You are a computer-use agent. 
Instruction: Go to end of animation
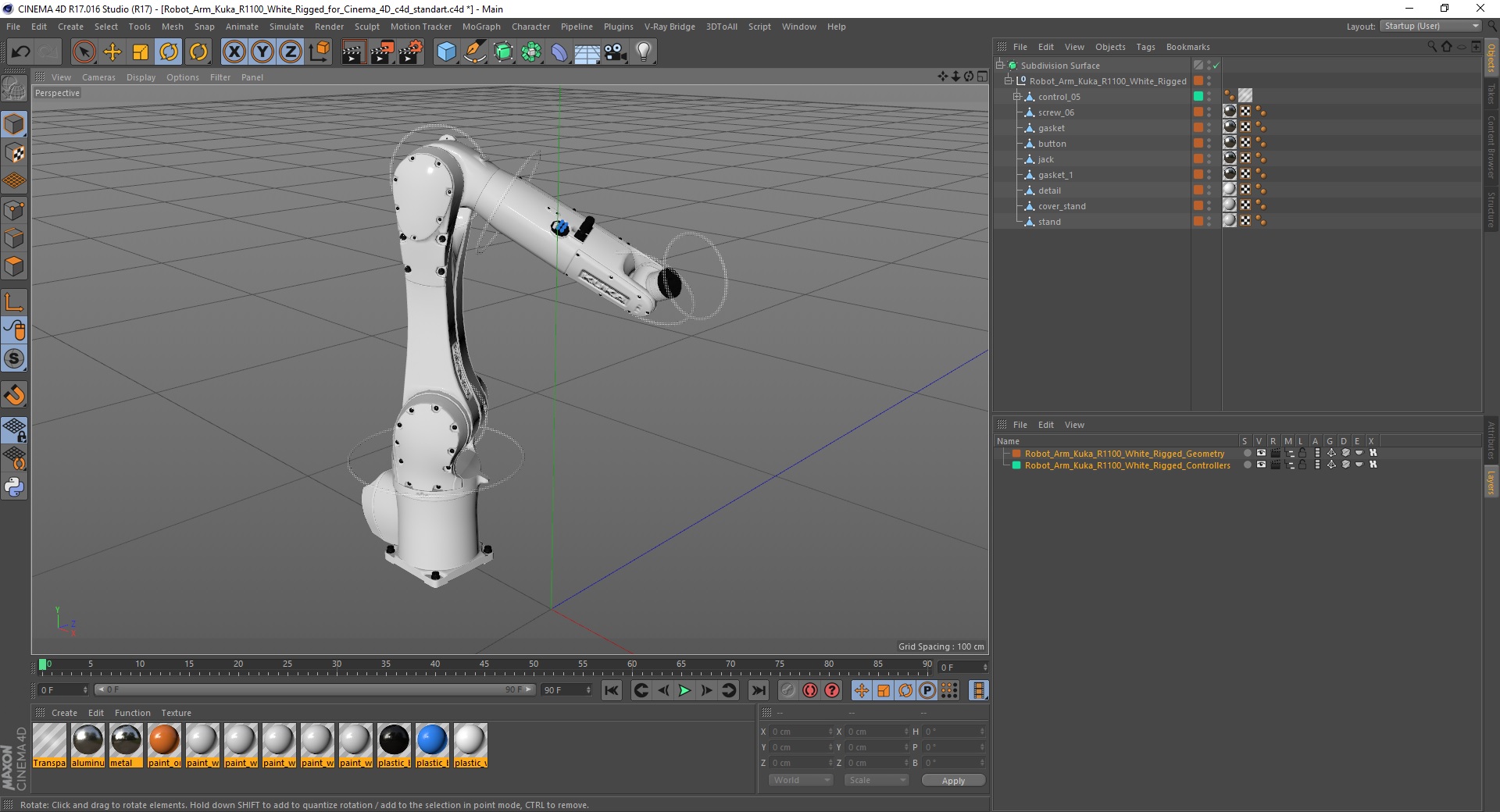click(758, 690)
